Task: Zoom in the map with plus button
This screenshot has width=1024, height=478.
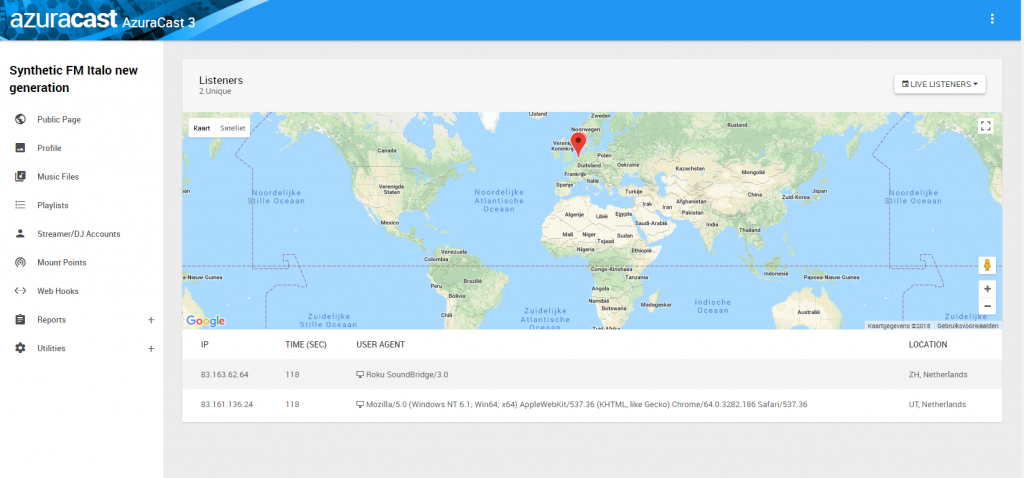Action: (x=987, y=289)
